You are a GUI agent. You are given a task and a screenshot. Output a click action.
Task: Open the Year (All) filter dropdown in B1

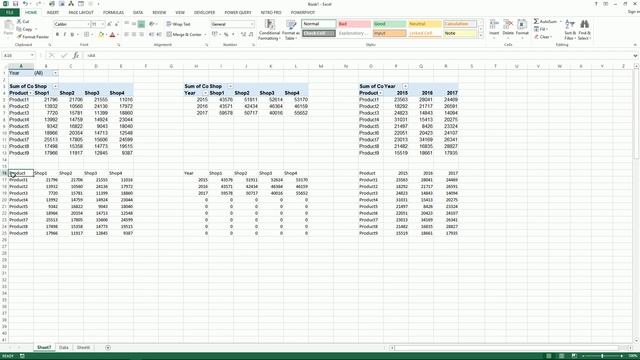coord(55,73)
